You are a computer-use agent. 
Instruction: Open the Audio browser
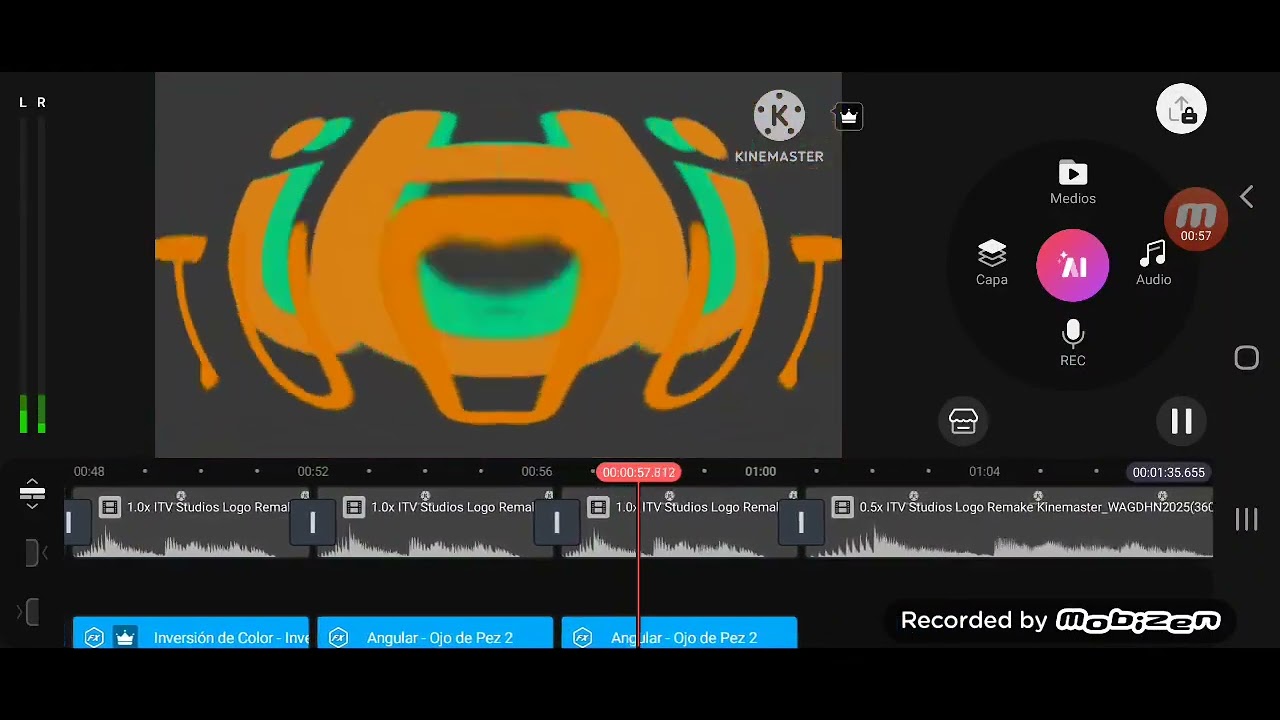(x=1153, y=263)
